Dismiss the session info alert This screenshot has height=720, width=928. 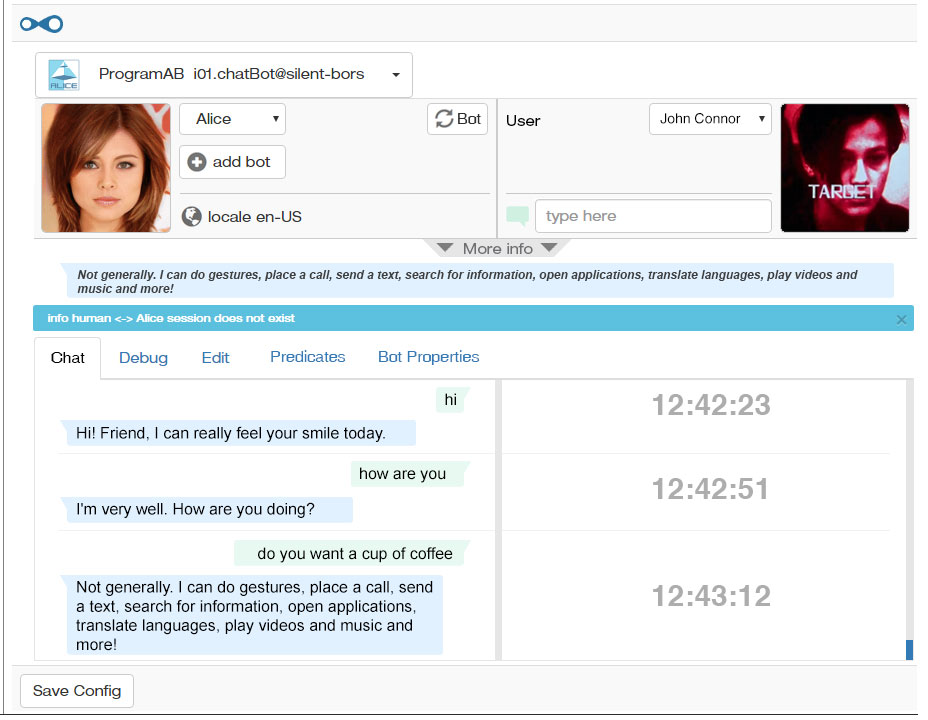coord(901,319)
